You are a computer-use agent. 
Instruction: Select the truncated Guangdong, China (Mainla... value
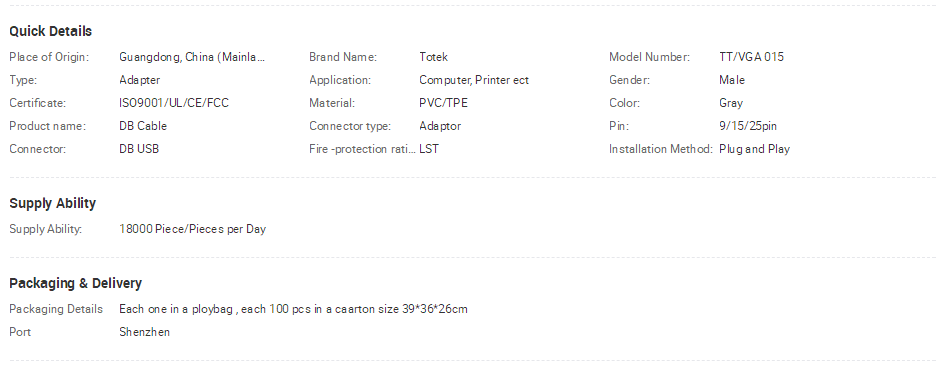tap(192, 57)
